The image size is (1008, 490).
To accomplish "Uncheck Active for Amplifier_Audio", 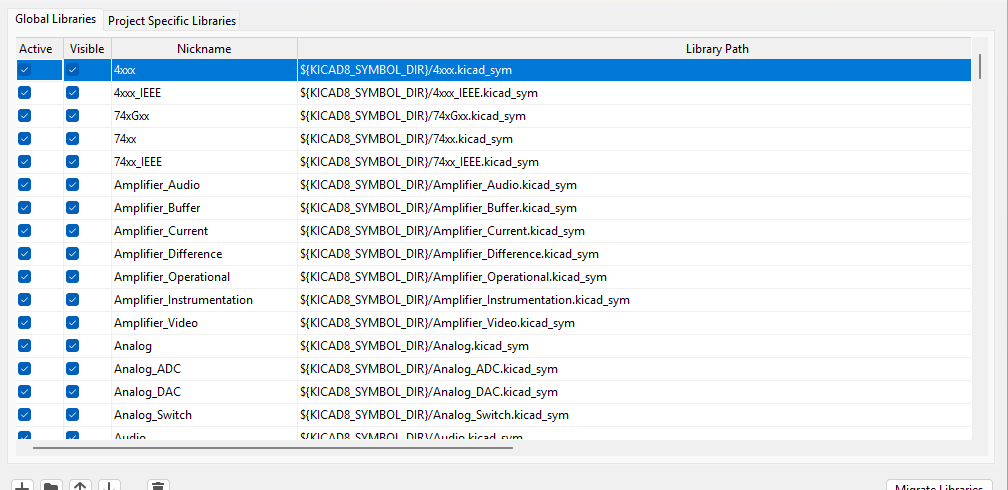I will tap(24, 185).
